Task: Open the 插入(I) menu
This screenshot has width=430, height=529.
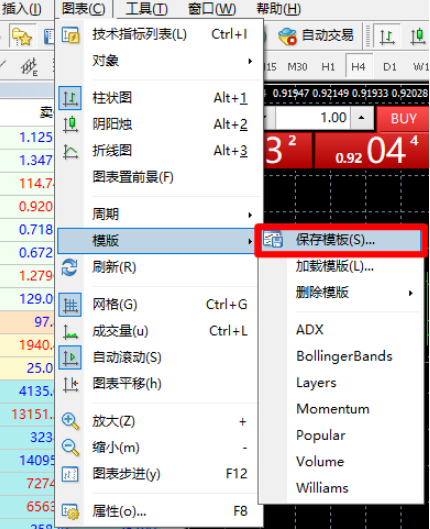Action: 22,8
